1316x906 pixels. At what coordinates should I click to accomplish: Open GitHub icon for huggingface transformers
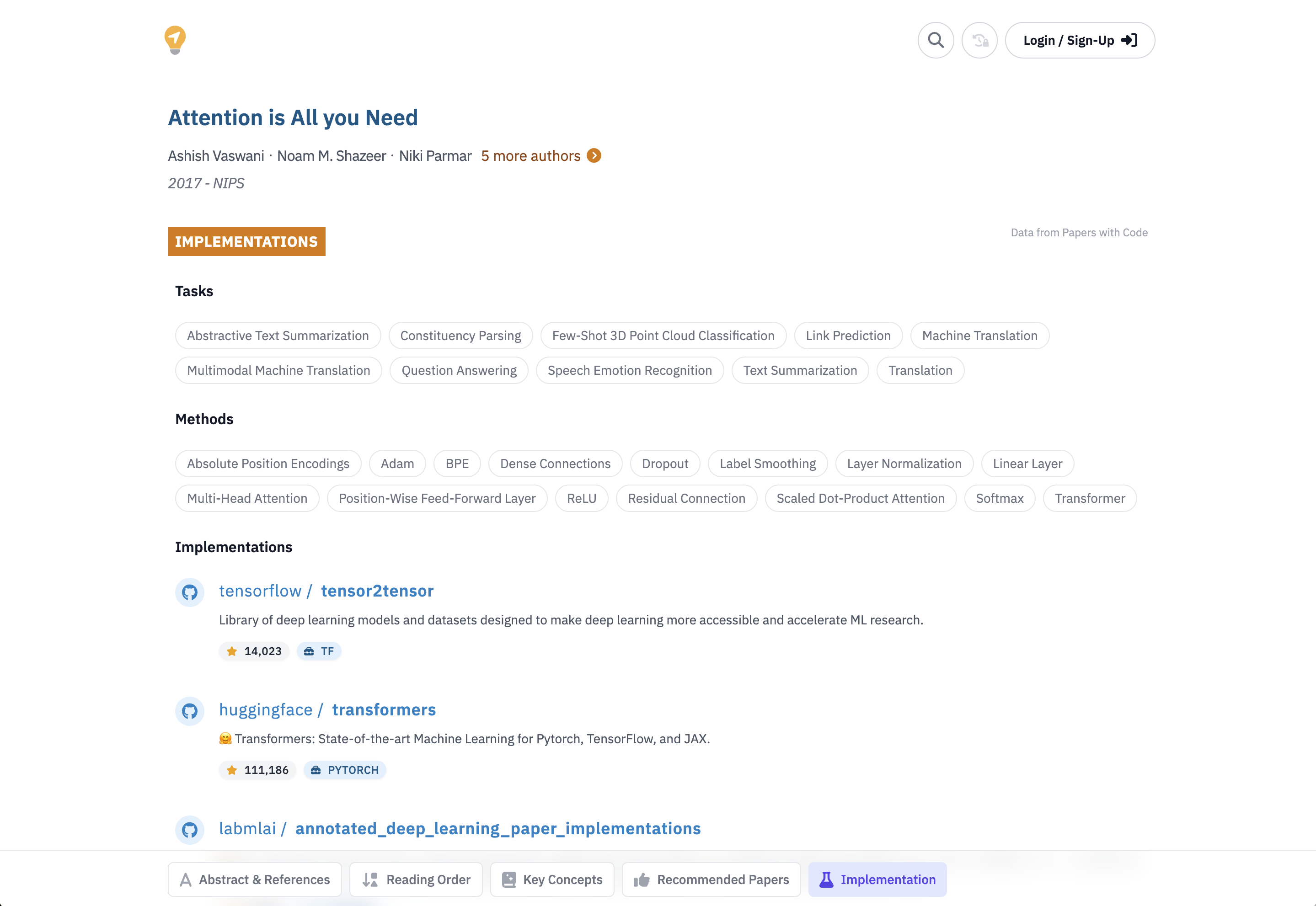(x=190, y=711)
